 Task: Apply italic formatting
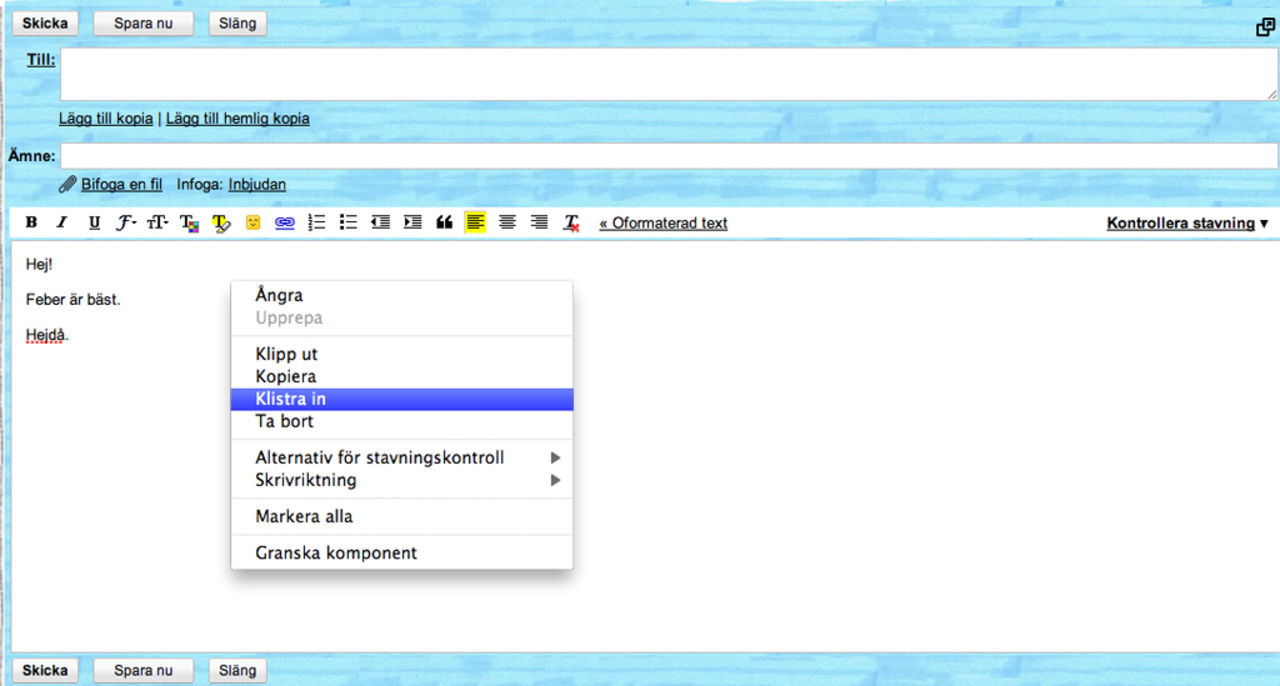(62, 222)
